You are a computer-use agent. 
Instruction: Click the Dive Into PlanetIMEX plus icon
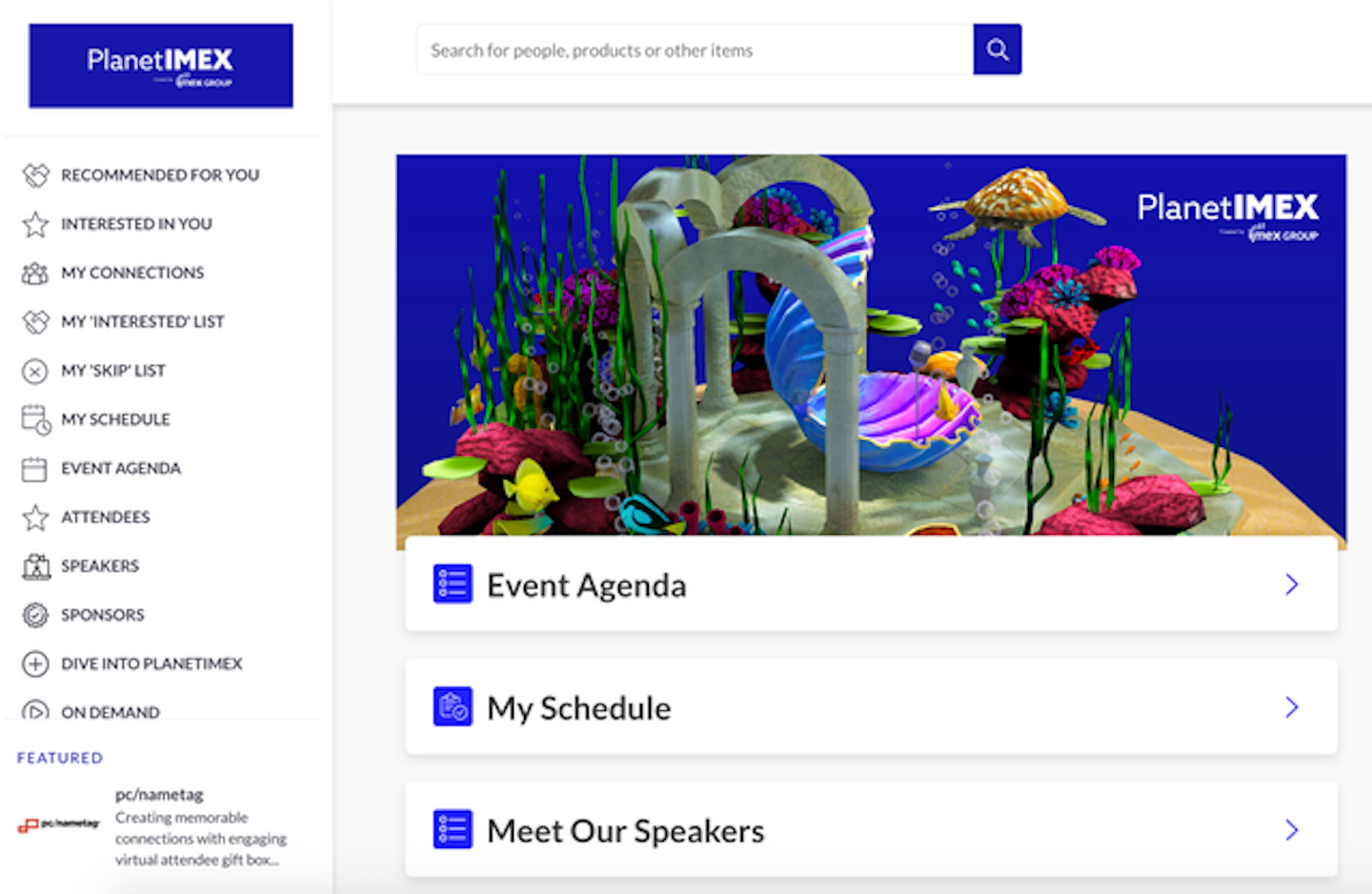[x=35, y=663]
